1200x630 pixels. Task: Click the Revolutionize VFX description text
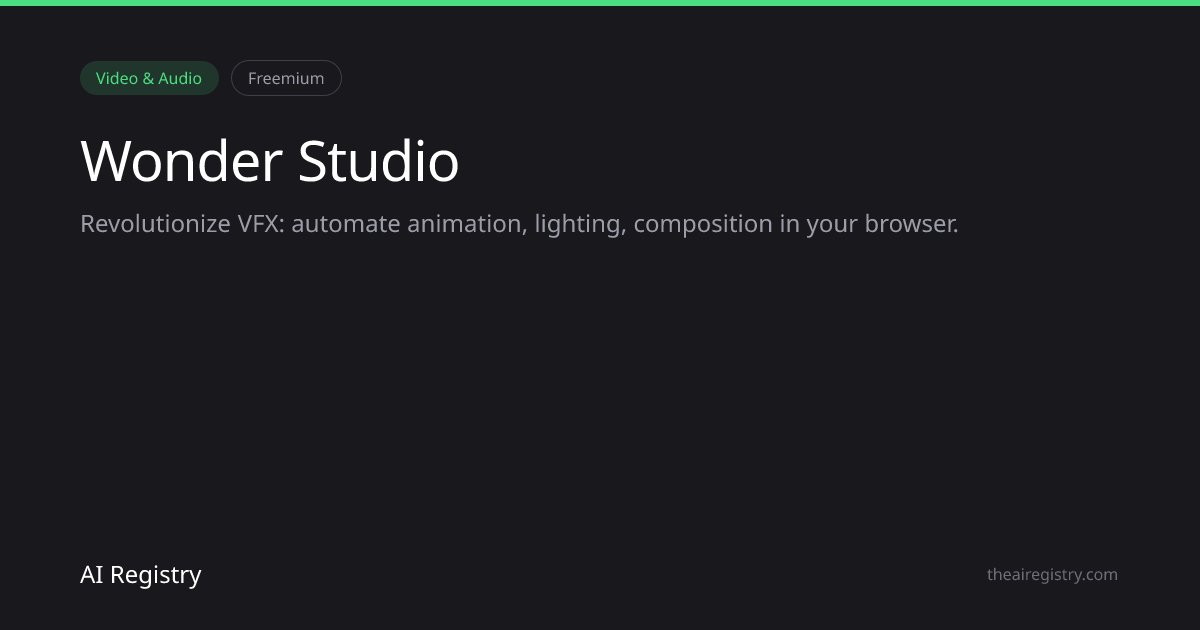(x=519, y=224)
